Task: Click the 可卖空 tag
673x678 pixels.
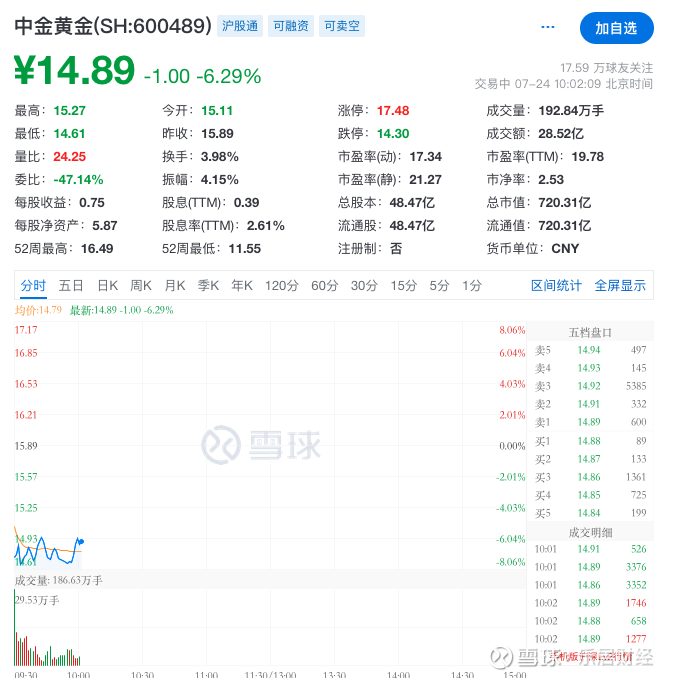Action: 342,26
